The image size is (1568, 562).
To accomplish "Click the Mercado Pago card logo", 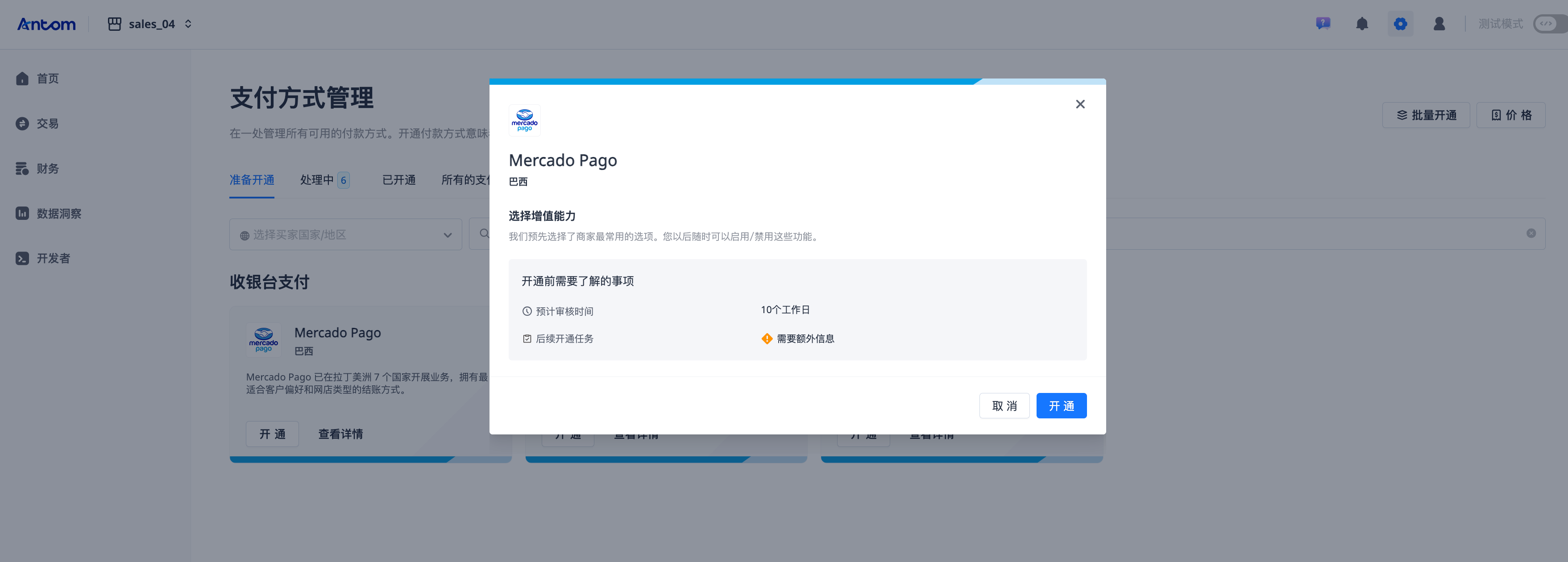I will tap(264, 340).
